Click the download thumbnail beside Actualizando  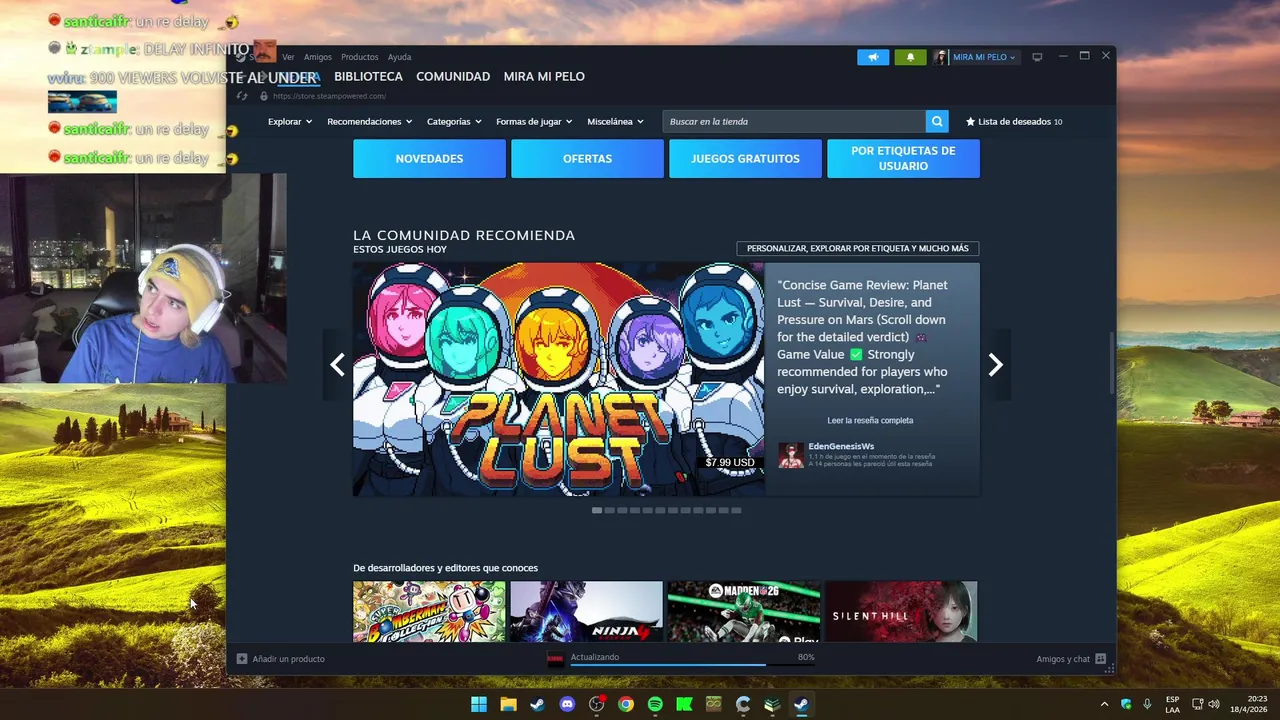[x=555, y=658]
